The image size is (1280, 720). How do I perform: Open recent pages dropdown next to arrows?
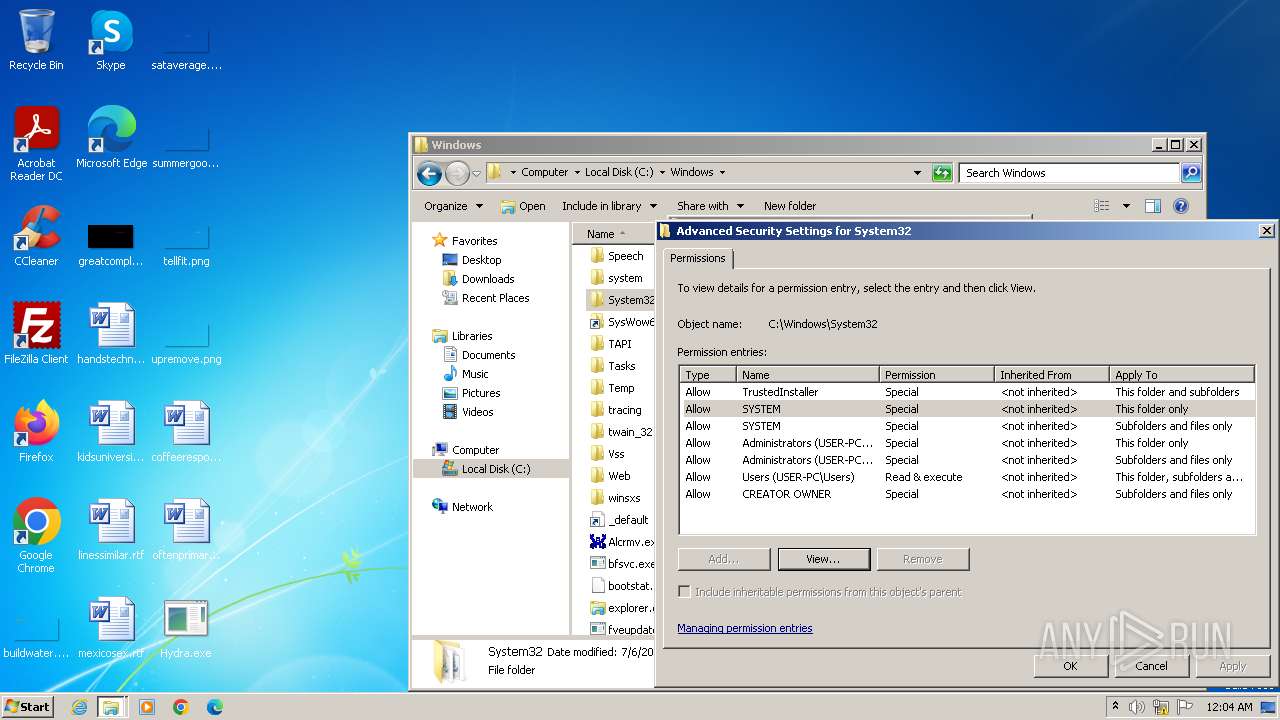476,173
